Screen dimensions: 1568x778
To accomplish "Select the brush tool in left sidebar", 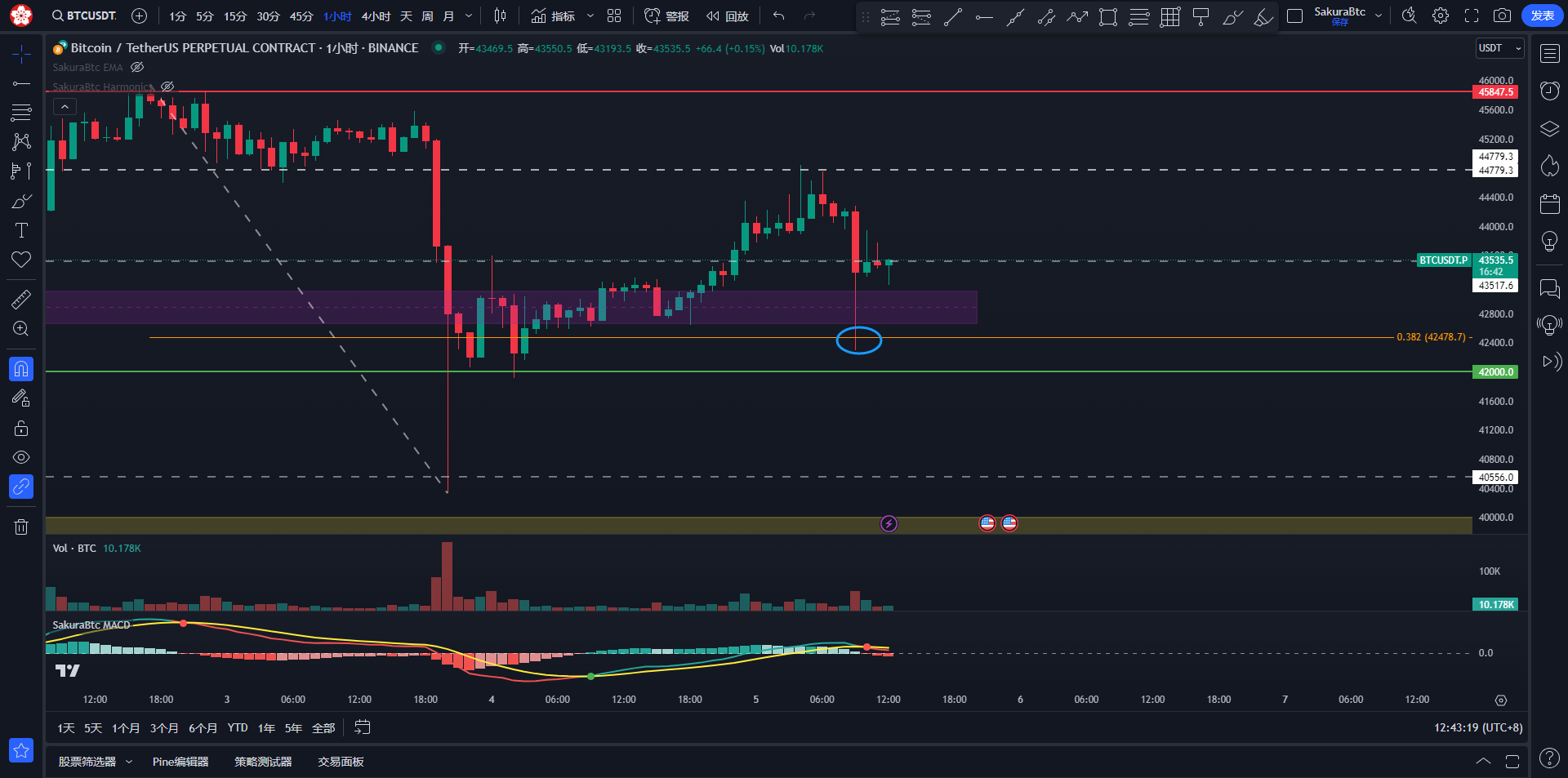I will [x=21, y=201].
